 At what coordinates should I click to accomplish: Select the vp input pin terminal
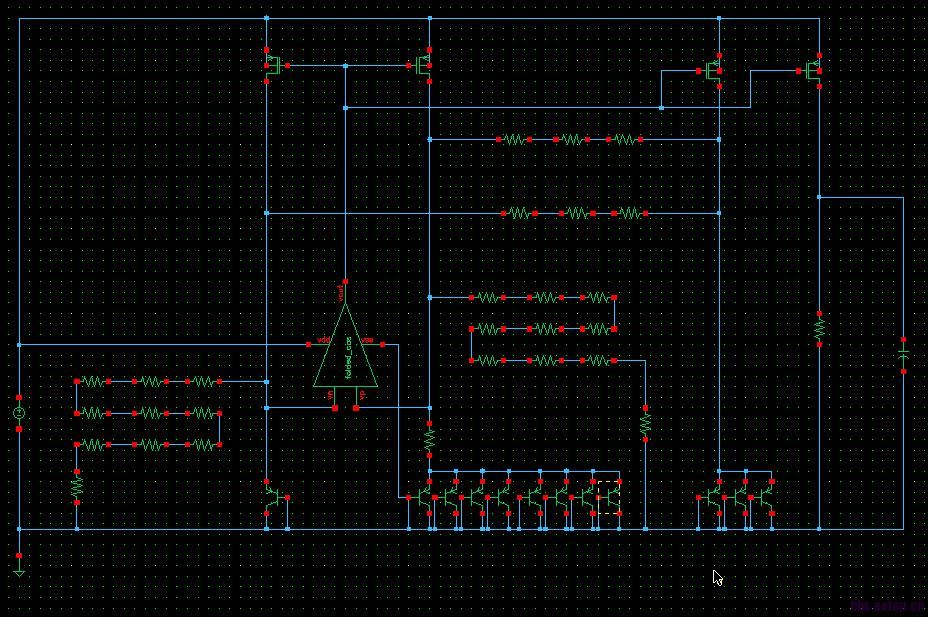[356, 408]
